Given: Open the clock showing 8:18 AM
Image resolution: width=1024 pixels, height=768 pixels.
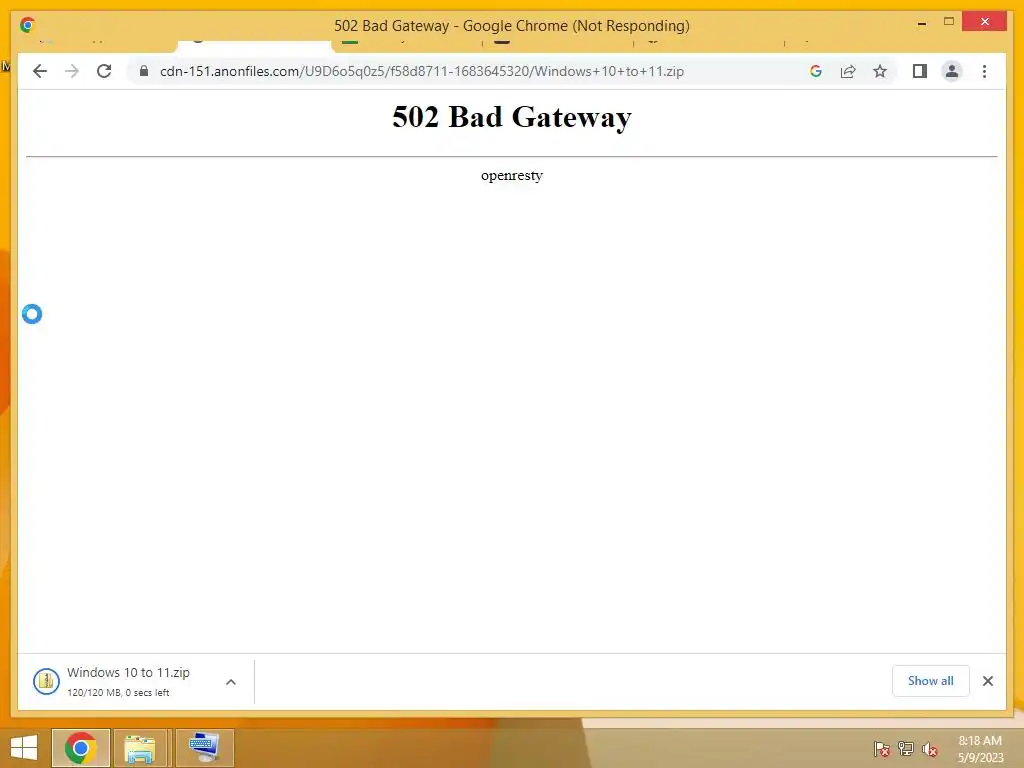Looking at the screenshot, I should click(980, 749).
